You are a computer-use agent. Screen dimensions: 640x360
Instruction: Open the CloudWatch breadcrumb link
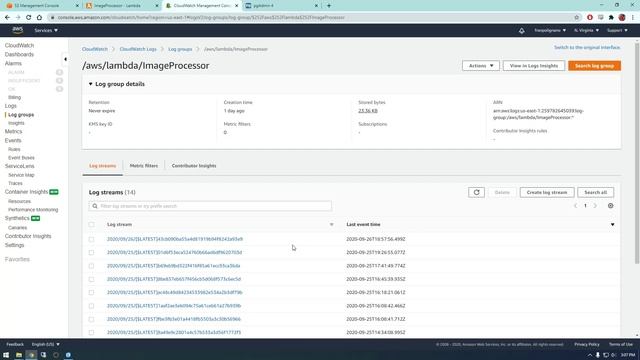click(x=95, y=49)
